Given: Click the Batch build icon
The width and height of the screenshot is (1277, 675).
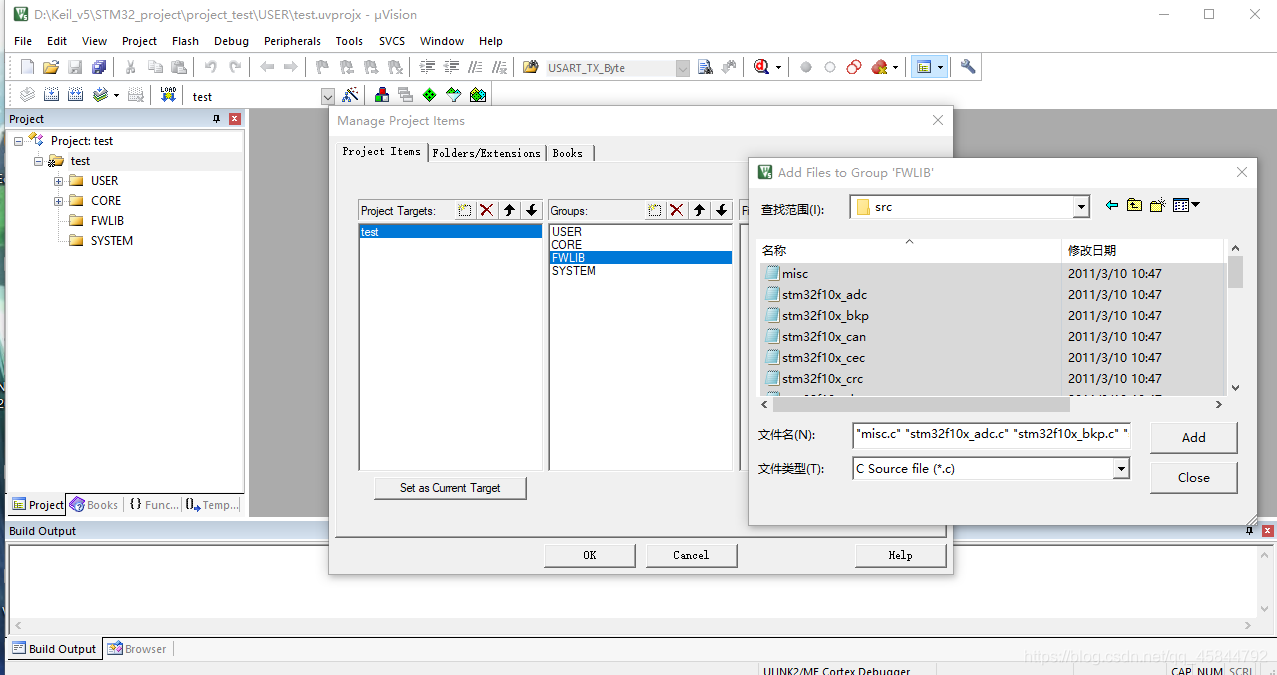Looking at the screenshot, I should pyautogui.click(x=100, y=95).
